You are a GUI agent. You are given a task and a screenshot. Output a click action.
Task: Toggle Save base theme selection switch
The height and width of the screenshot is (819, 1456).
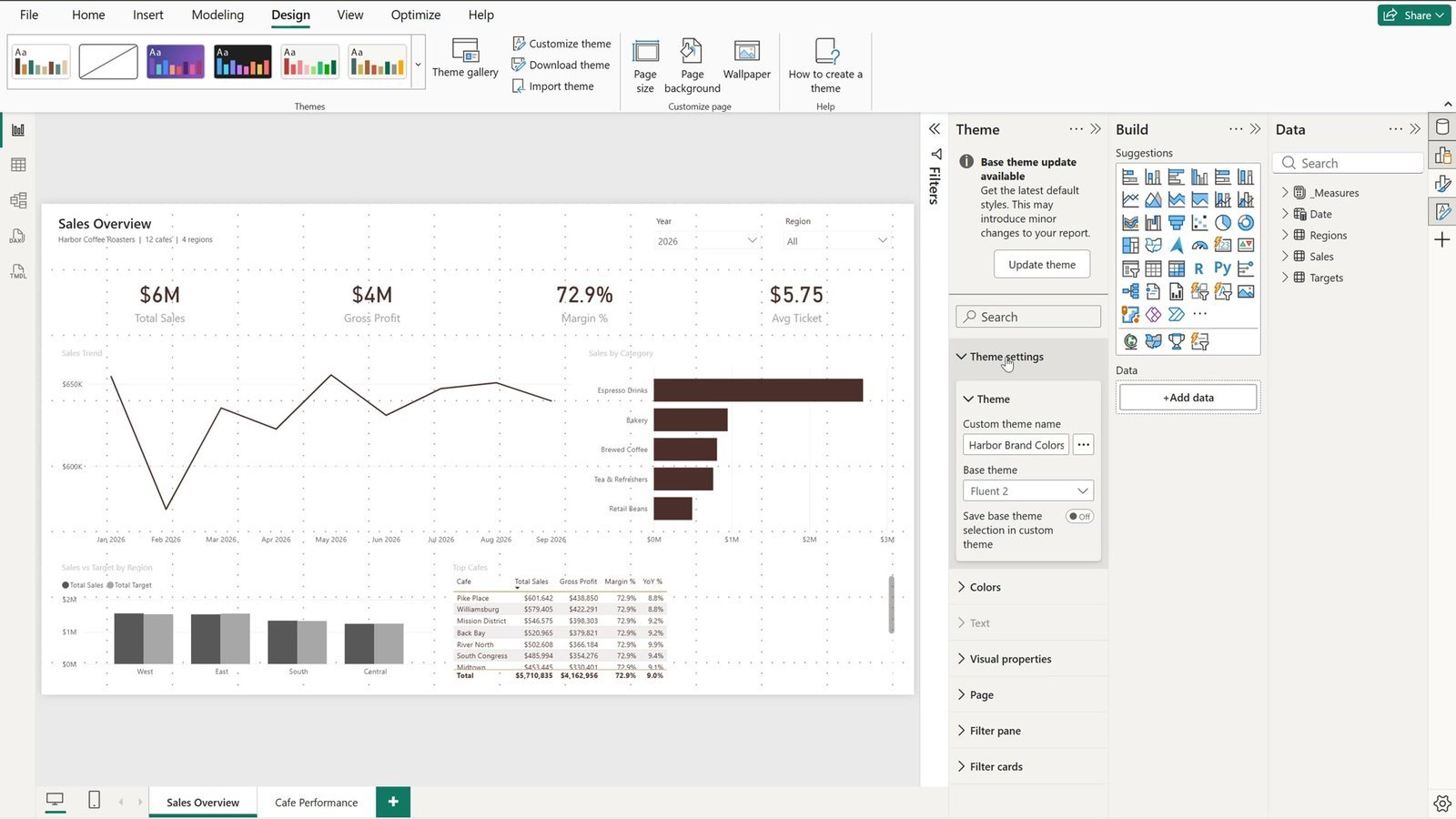click(x=1080, y=516)
